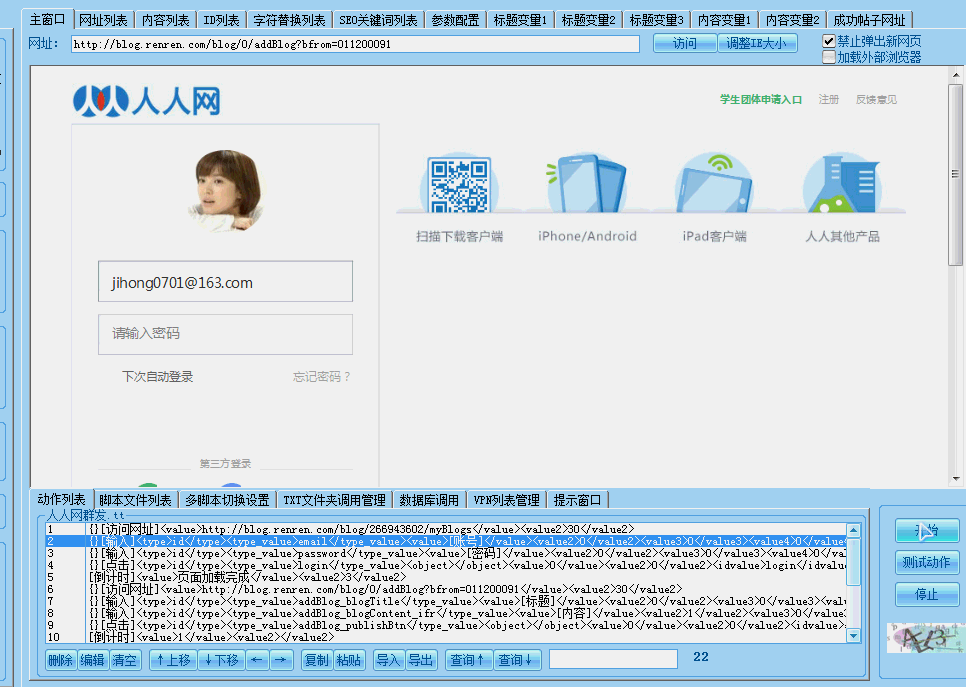Screen dimensions: 966x687
Task: Click the 忘记密码? link
Action: click(x=322, y=376)
